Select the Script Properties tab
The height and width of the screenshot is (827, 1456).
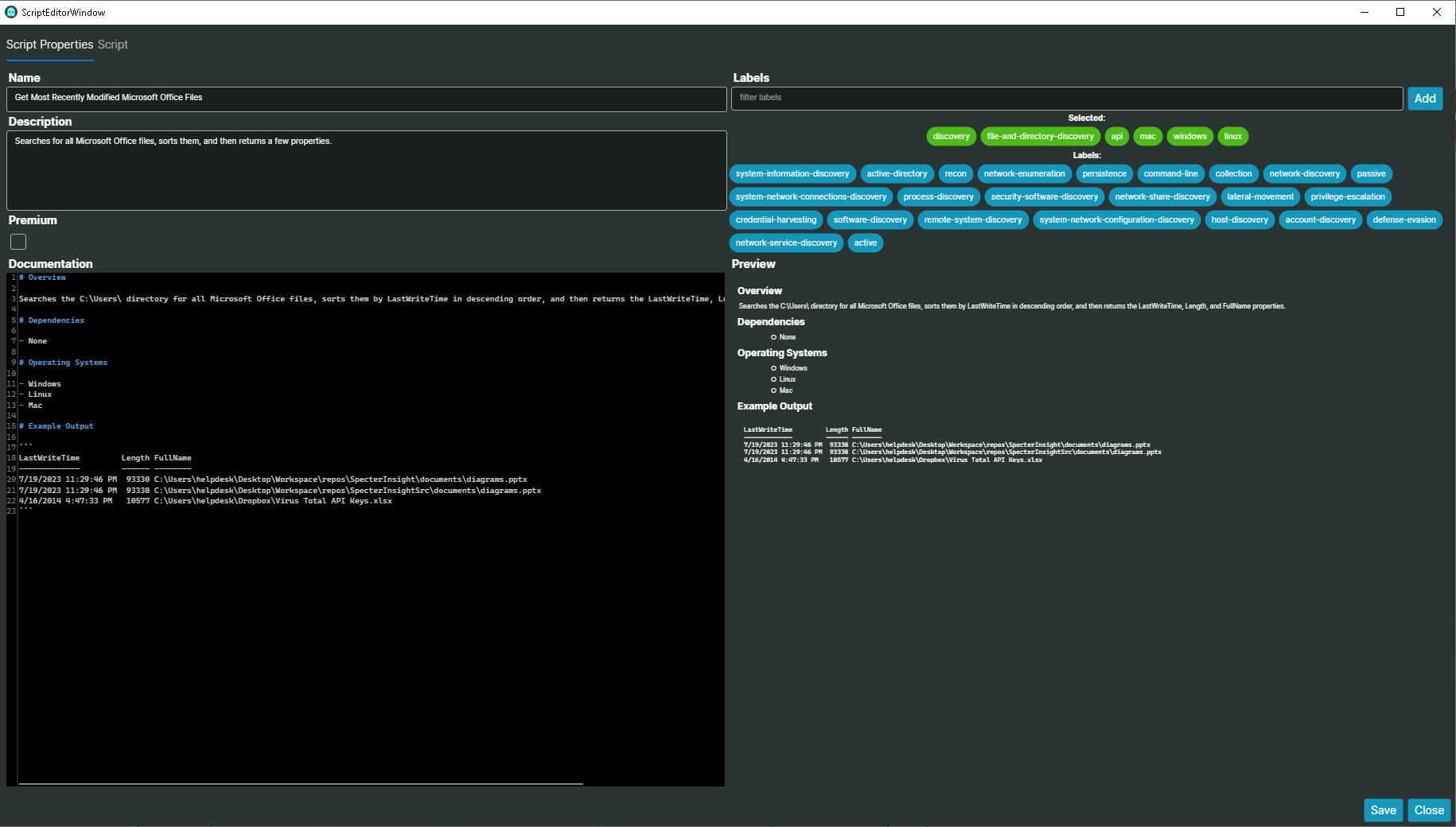click(49, 45)
